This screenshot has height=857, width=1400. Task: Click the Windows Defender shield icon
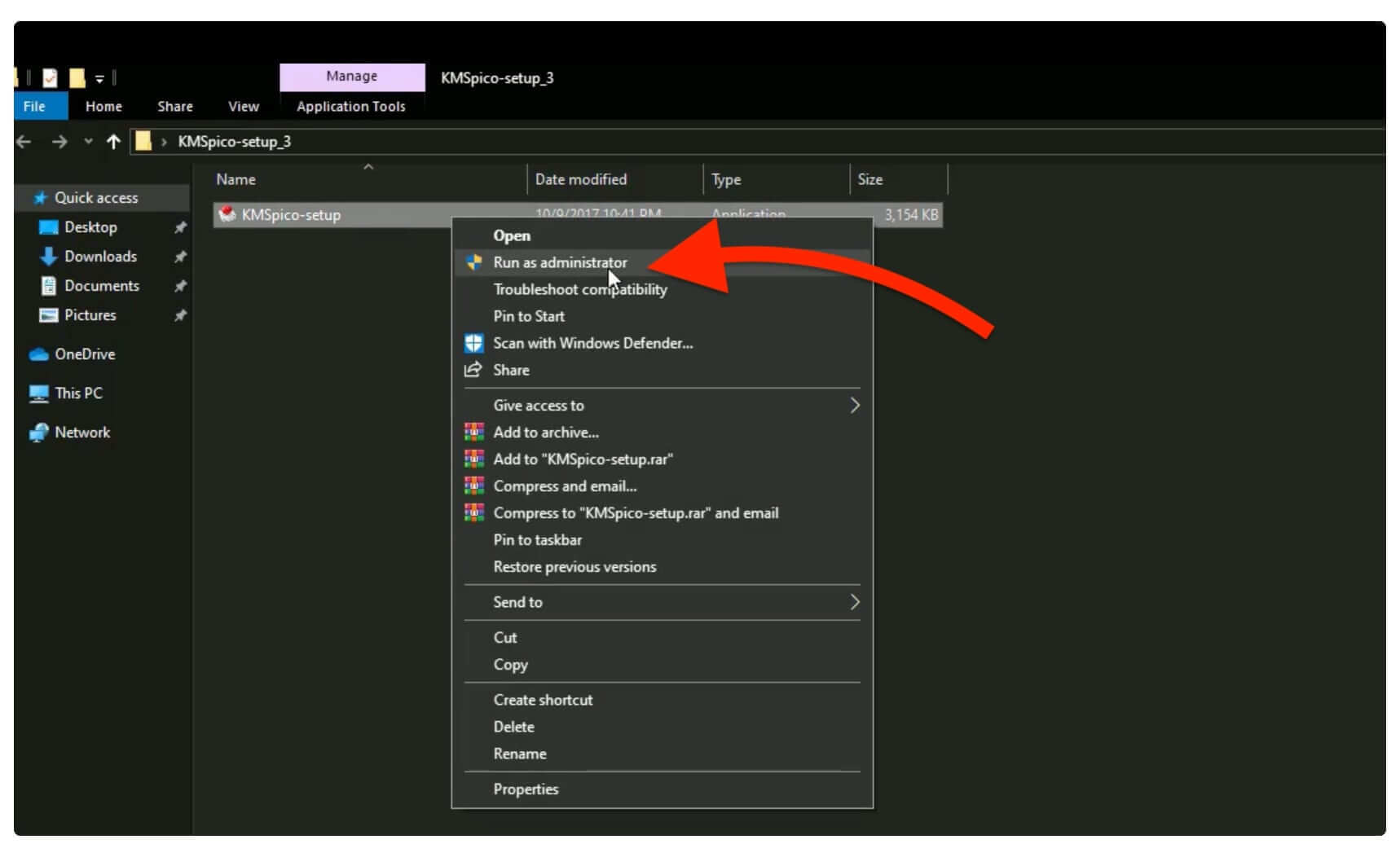473,343
